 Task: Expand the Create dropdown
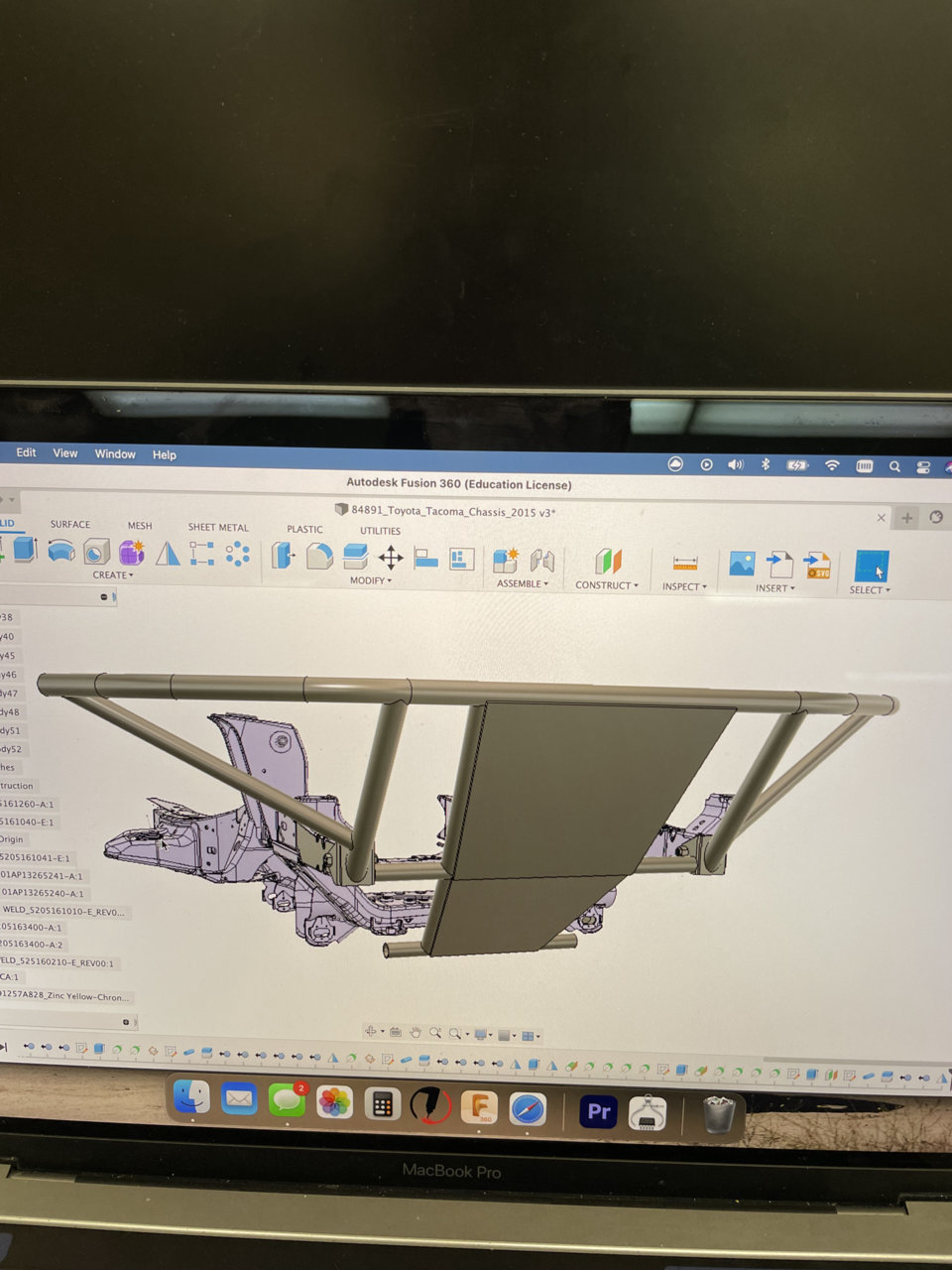pos(113,575)
